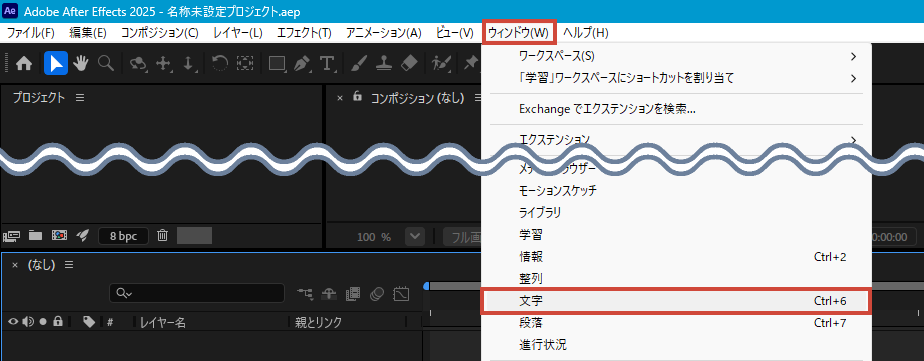Open the Project panel hamburger menu
Viewport: 924px width, 361px height.
(80, 98)
